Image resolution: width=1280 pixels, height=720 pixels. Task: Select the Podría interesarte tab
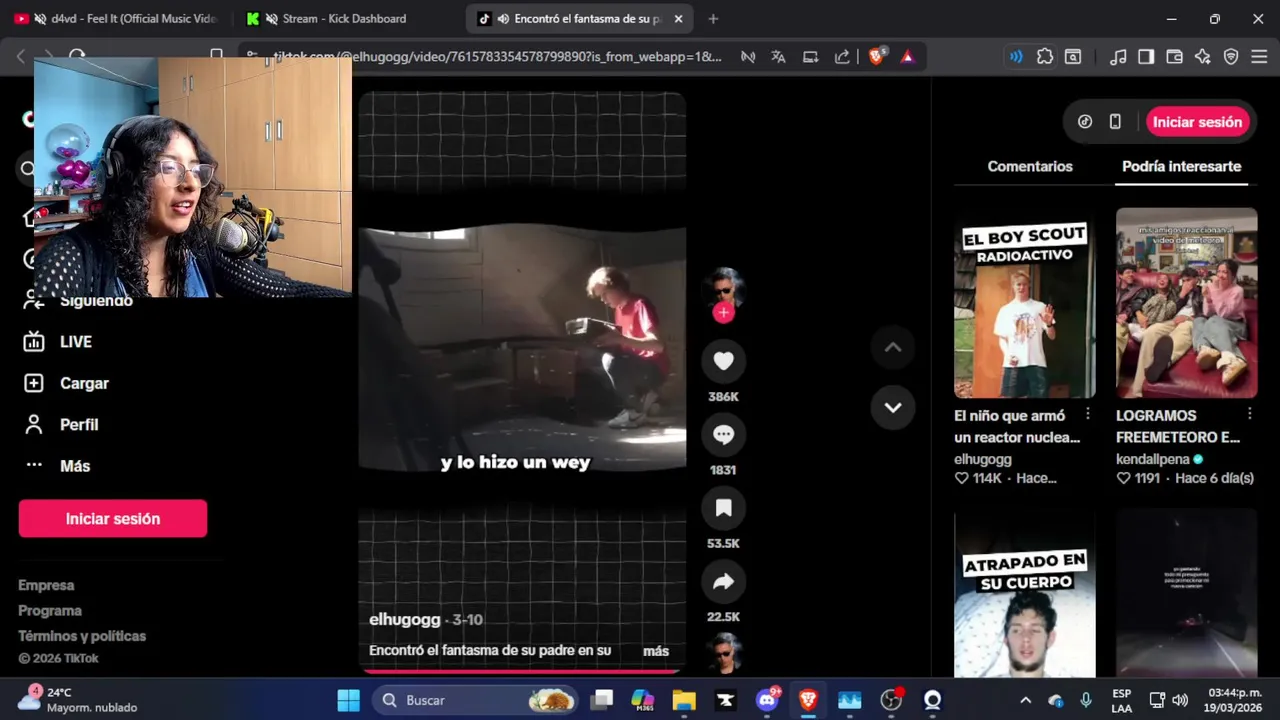tap(1181, 166)
